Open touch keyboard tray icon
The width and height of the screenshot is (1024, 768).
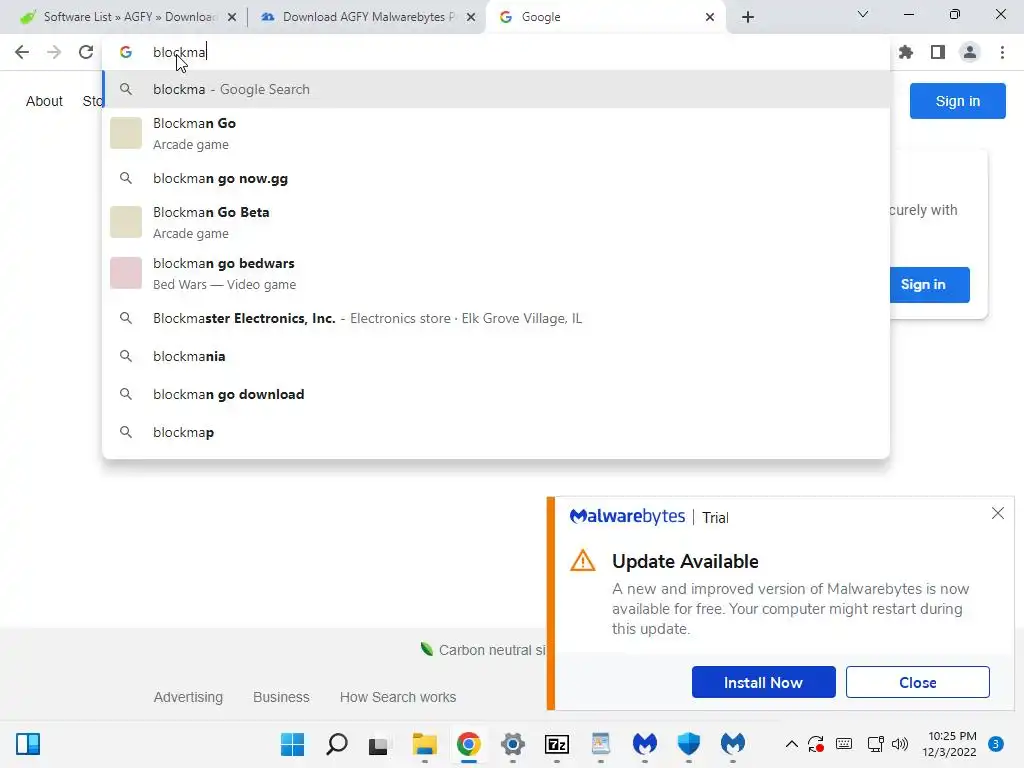pyautogui.click(x=844, y=744)
